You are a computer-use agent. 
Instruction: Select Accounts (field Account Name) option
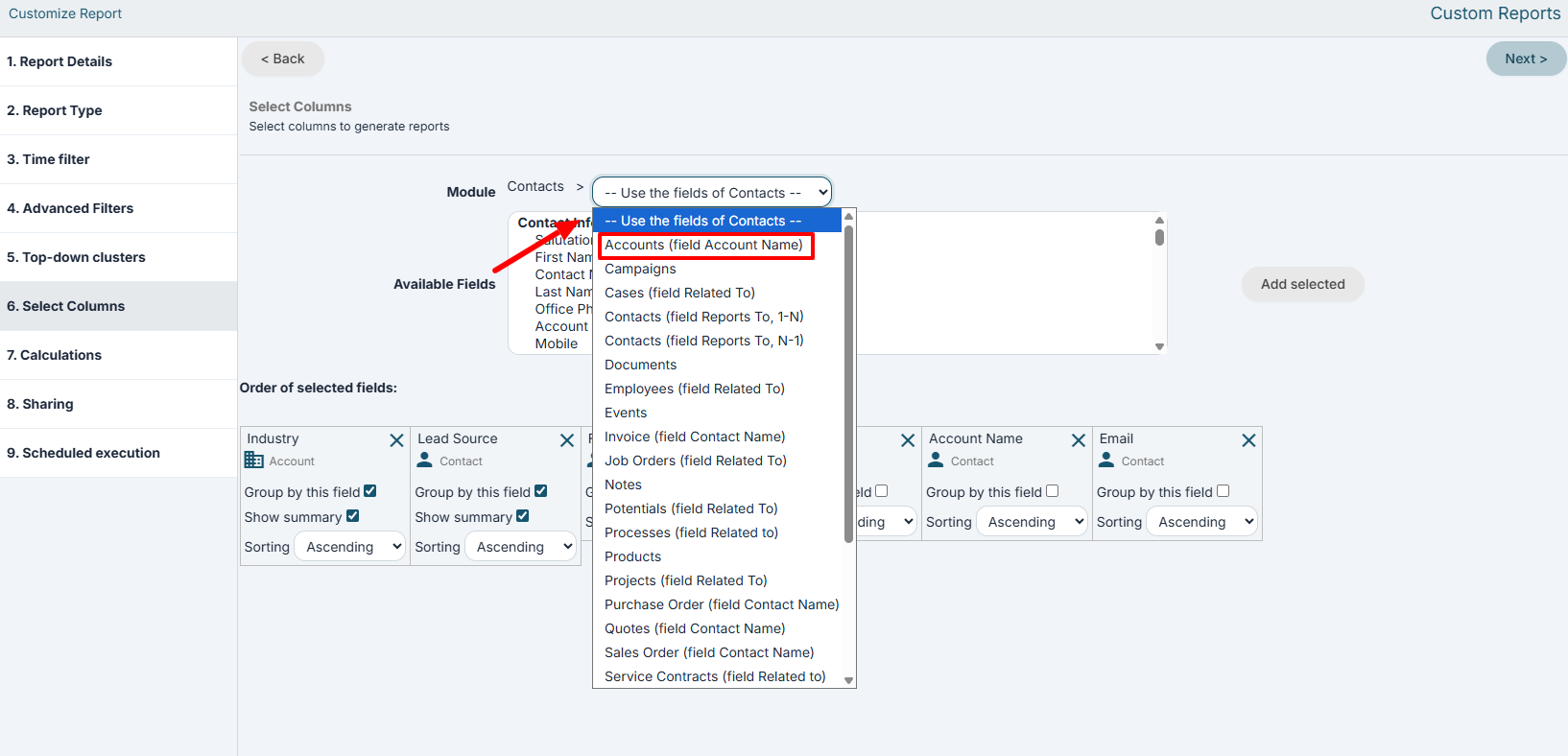704,245
